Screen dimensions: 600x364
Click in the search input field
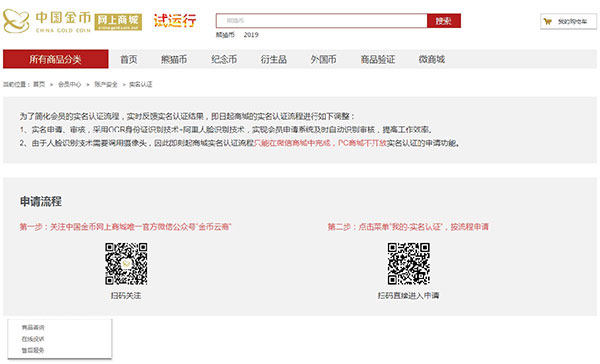click(321, 21)
